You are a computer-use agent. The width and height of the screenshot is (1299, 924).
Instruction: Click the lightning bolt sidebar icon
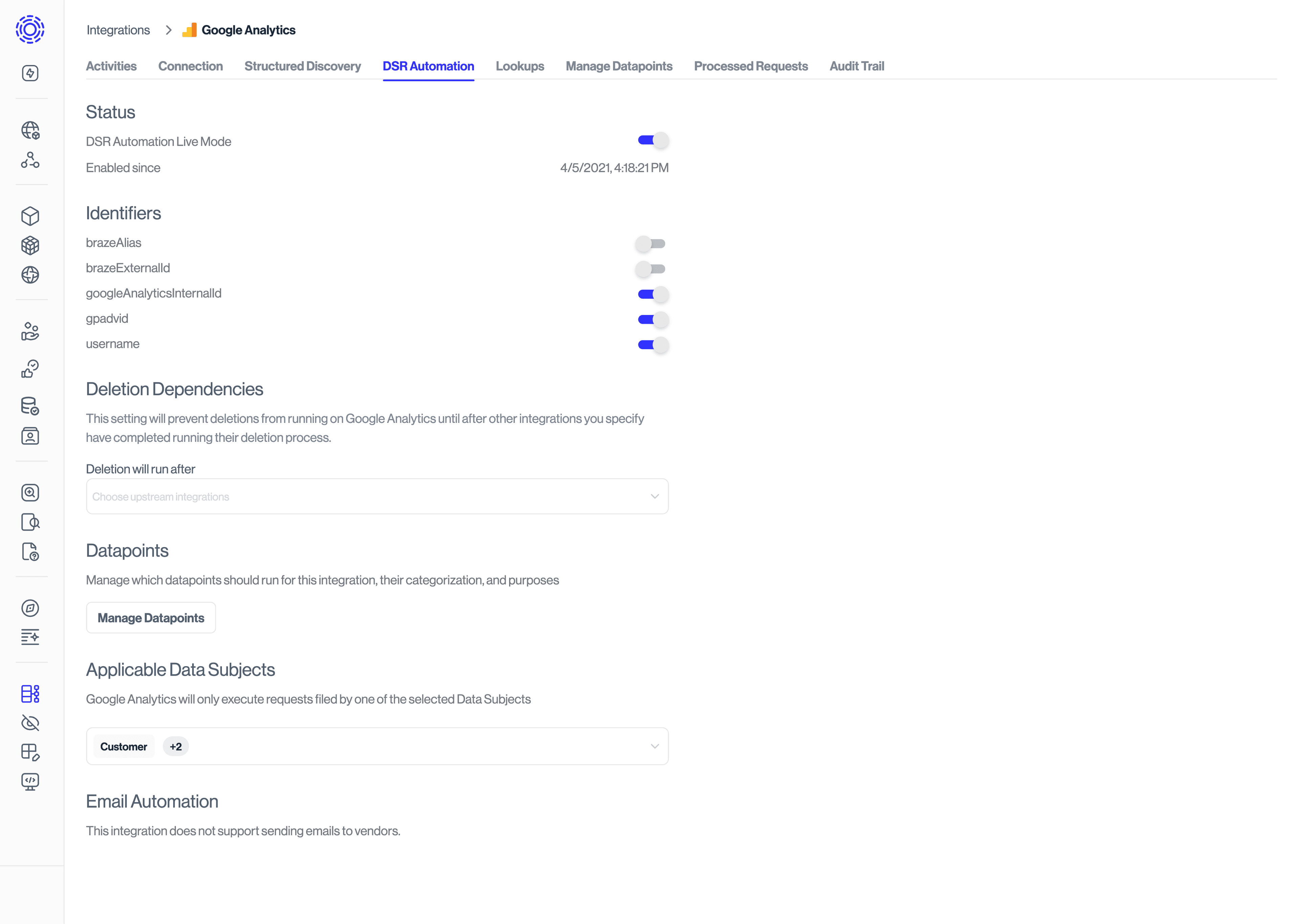coord(30,73)
